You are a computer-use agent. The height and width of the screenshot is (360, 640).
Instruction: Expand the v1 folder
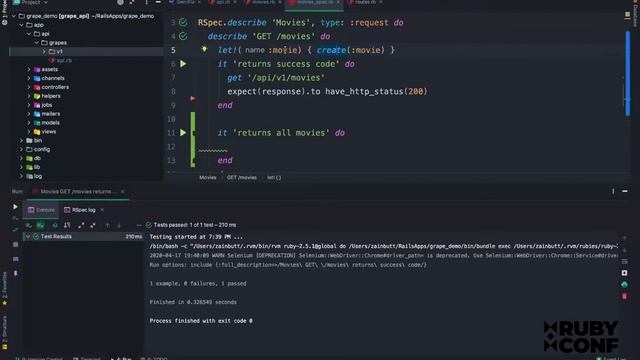[44, 52]
